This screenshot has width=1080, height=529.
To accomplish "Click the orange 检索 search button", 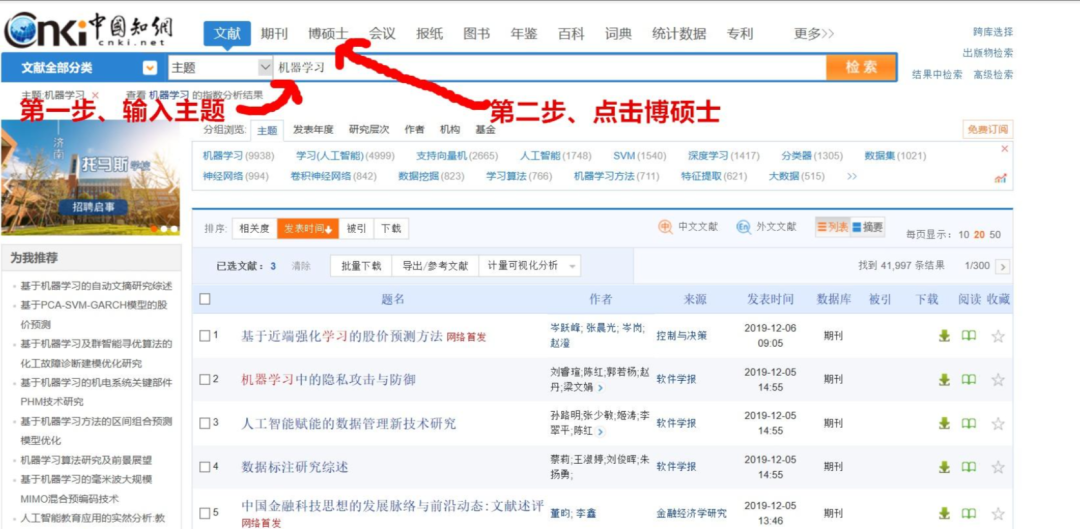I will [x=862, y=68].
